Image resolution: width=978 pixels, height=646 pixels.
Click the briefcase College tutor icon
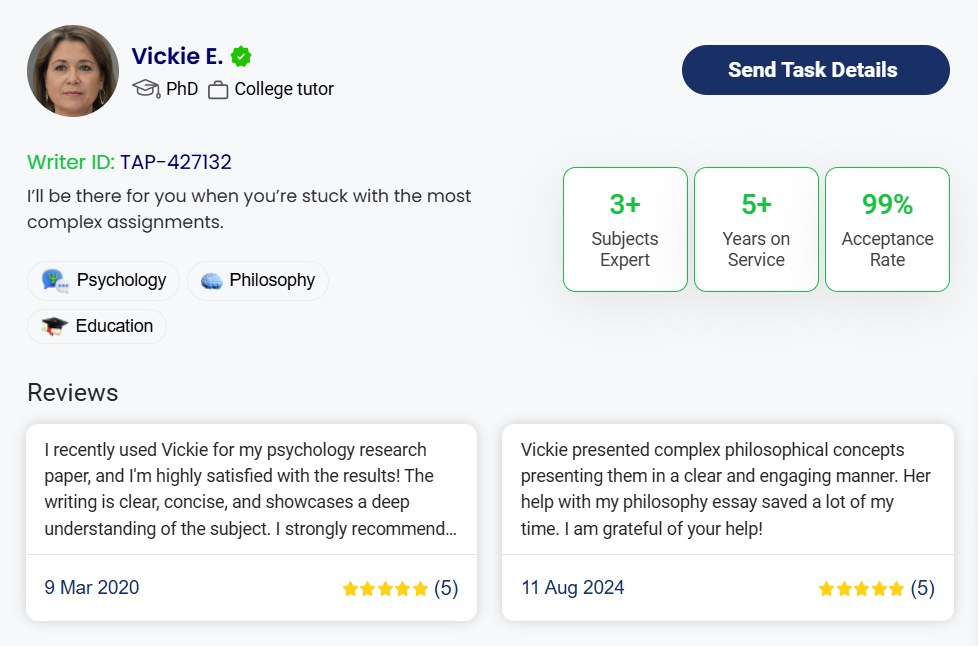click(218, 90)
